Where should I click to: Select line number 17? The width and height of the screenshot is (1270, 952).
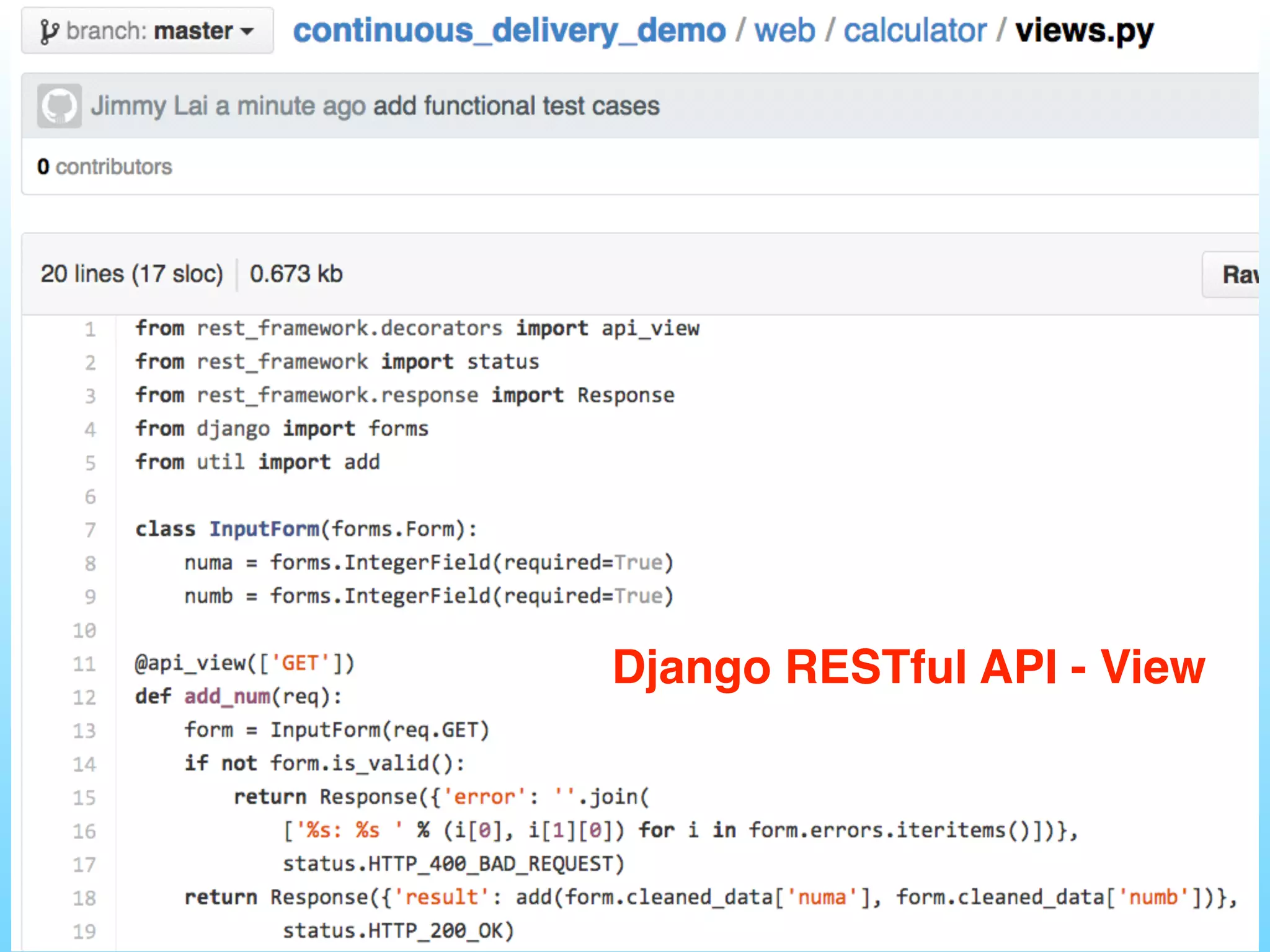tap(85, 865)
